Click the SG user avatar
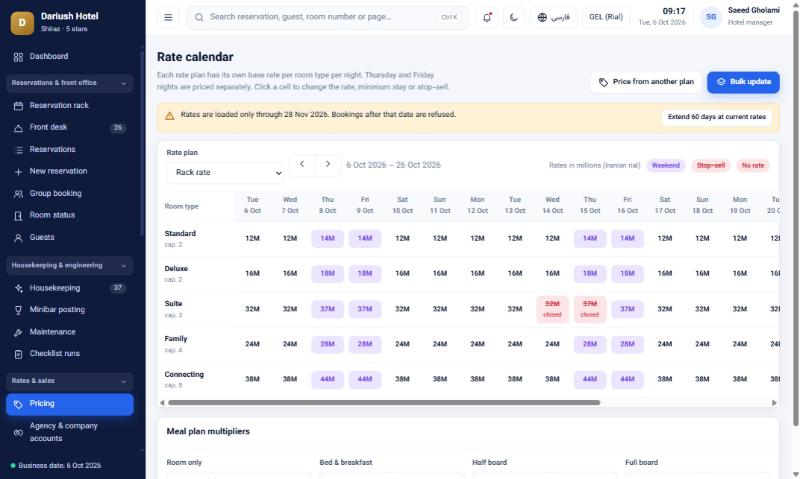Screen dimensions: 800x479 pos(711,17)
